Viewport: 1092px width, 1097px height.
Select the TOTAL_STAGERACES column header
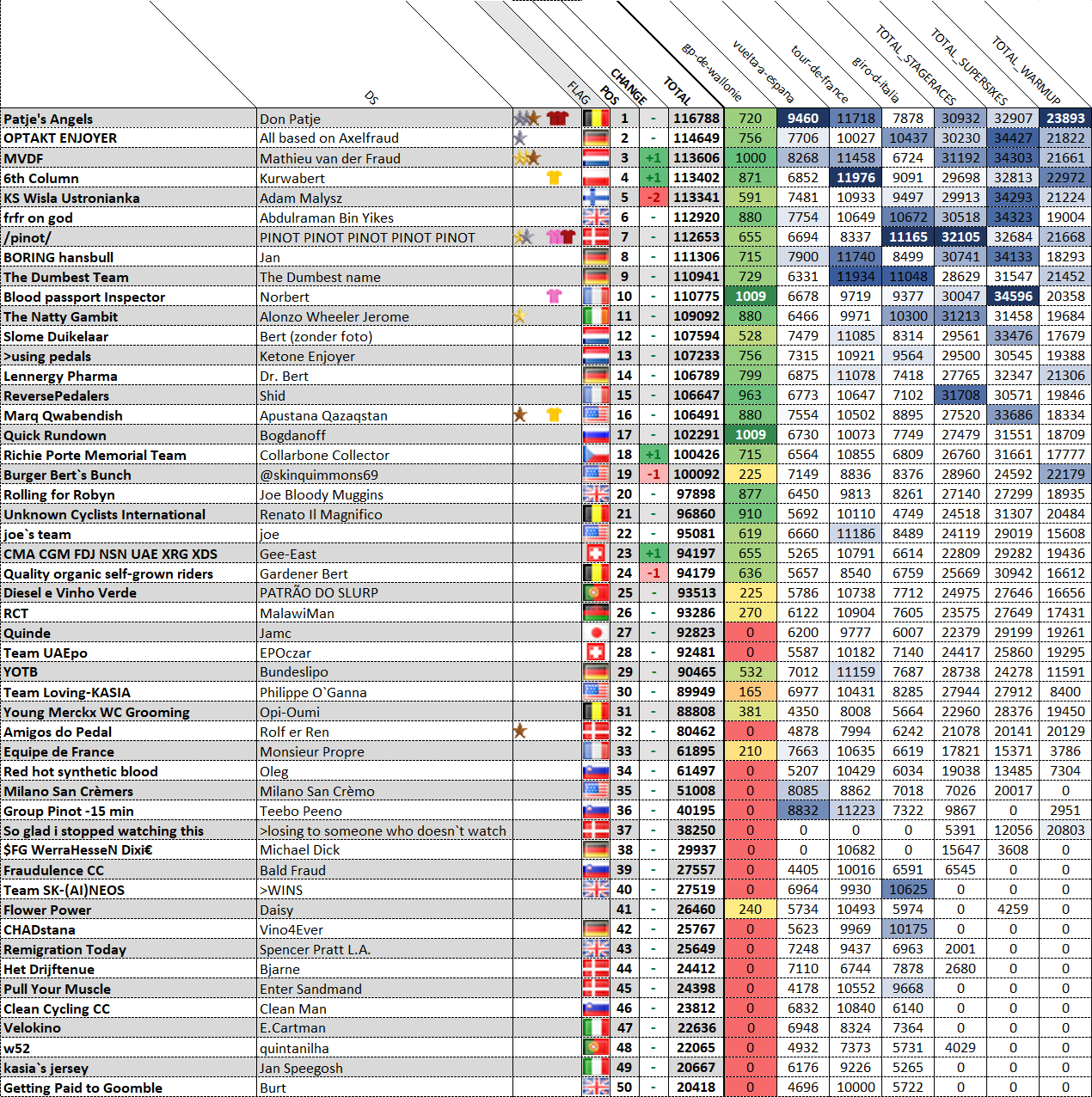[x=916, y=64]
